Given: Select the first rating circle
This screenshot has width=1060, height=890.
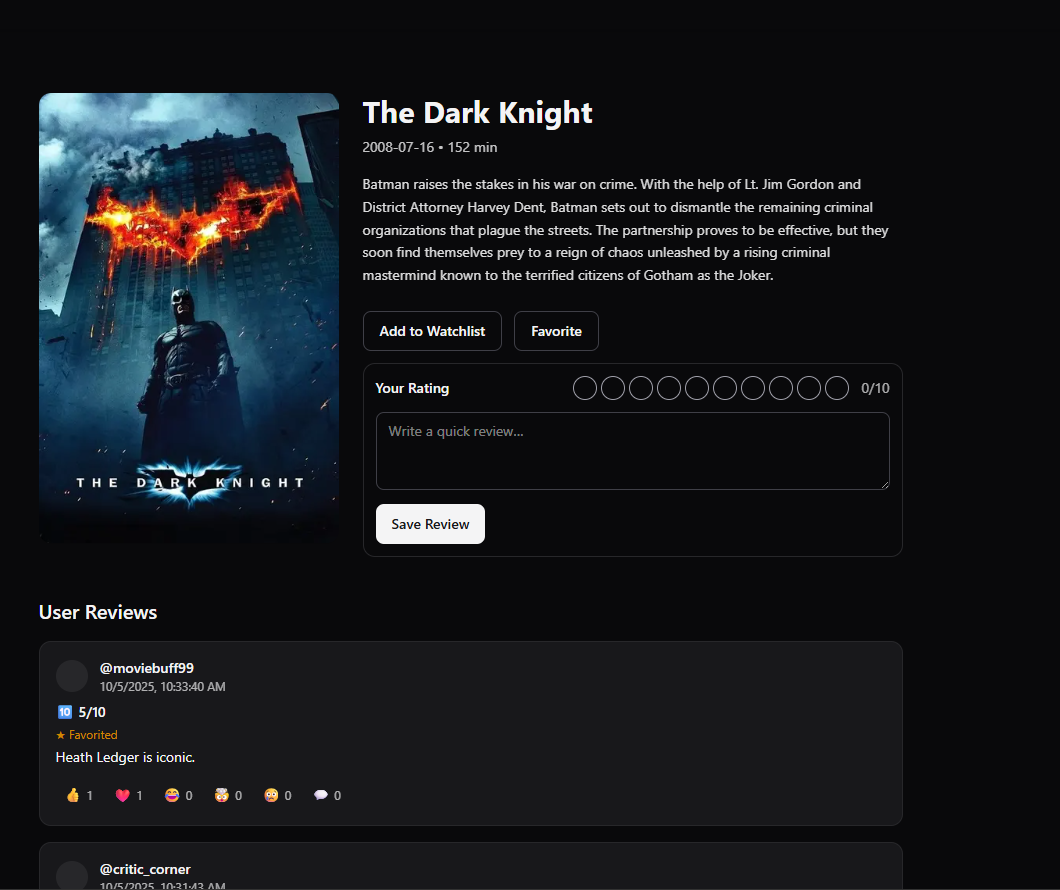Looking at the screenshot, I should click(x=585, y=388).
